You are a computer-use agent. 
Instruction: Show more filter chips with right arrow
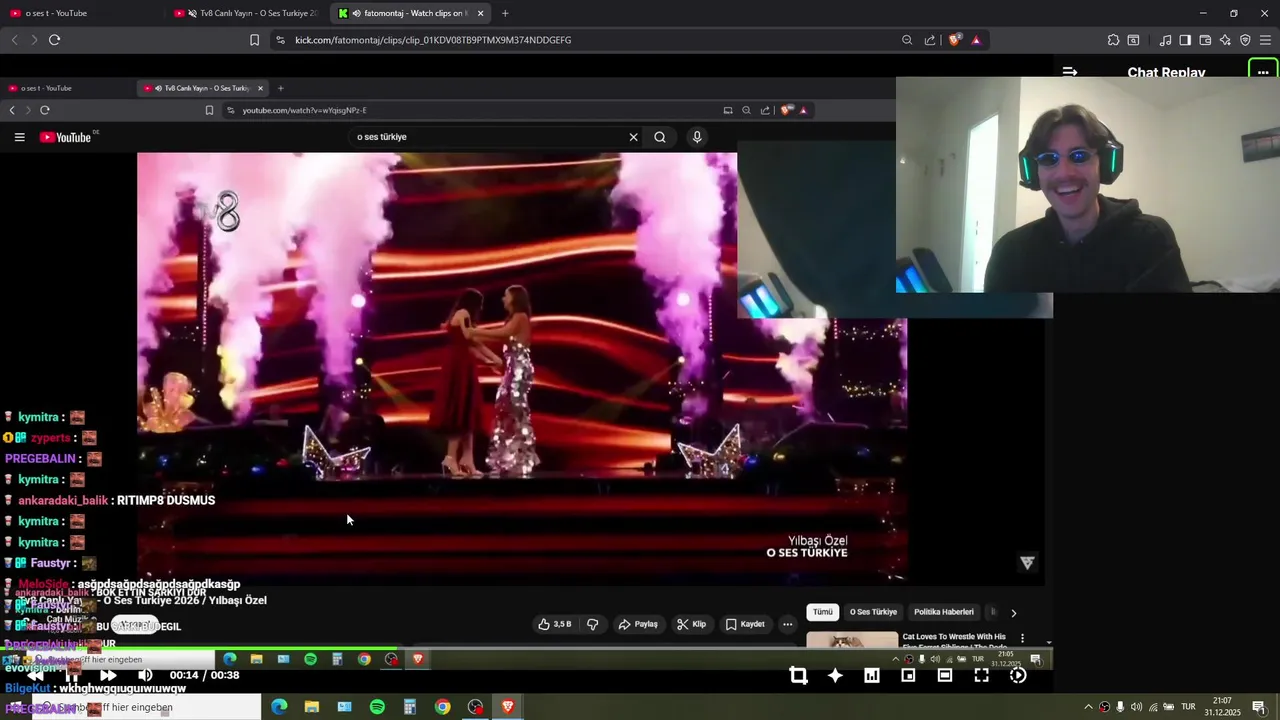pos(1013,613)
